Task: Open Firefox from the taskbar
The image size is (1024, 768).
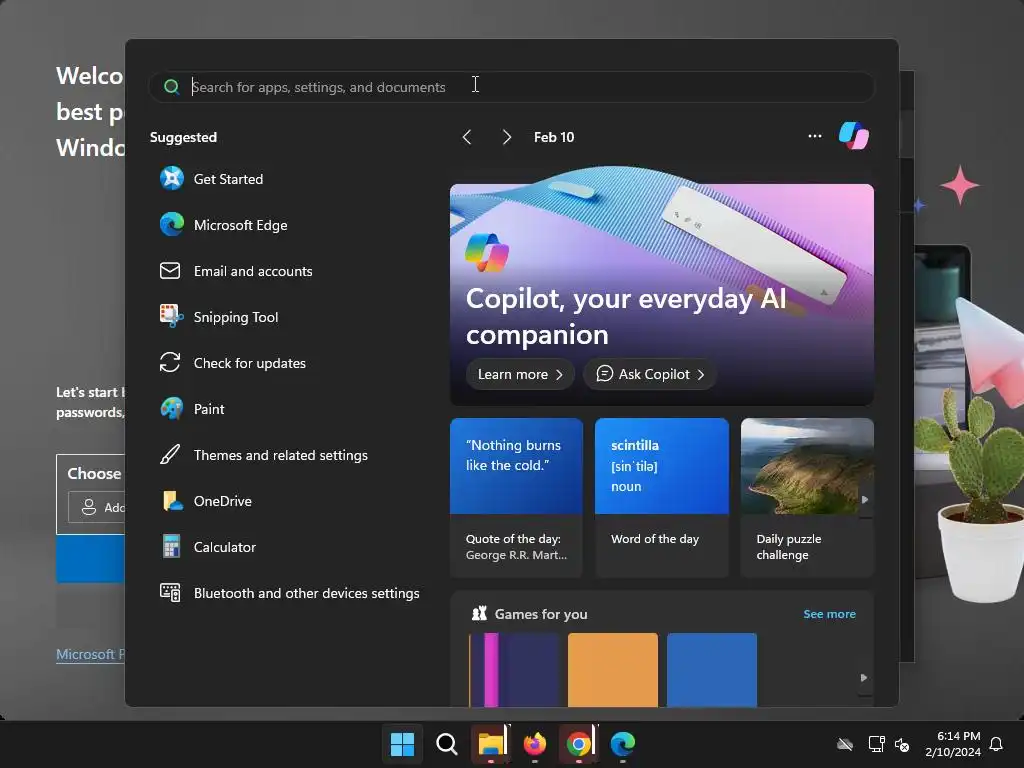Action: pyautogui.click(x=535, y=744)
